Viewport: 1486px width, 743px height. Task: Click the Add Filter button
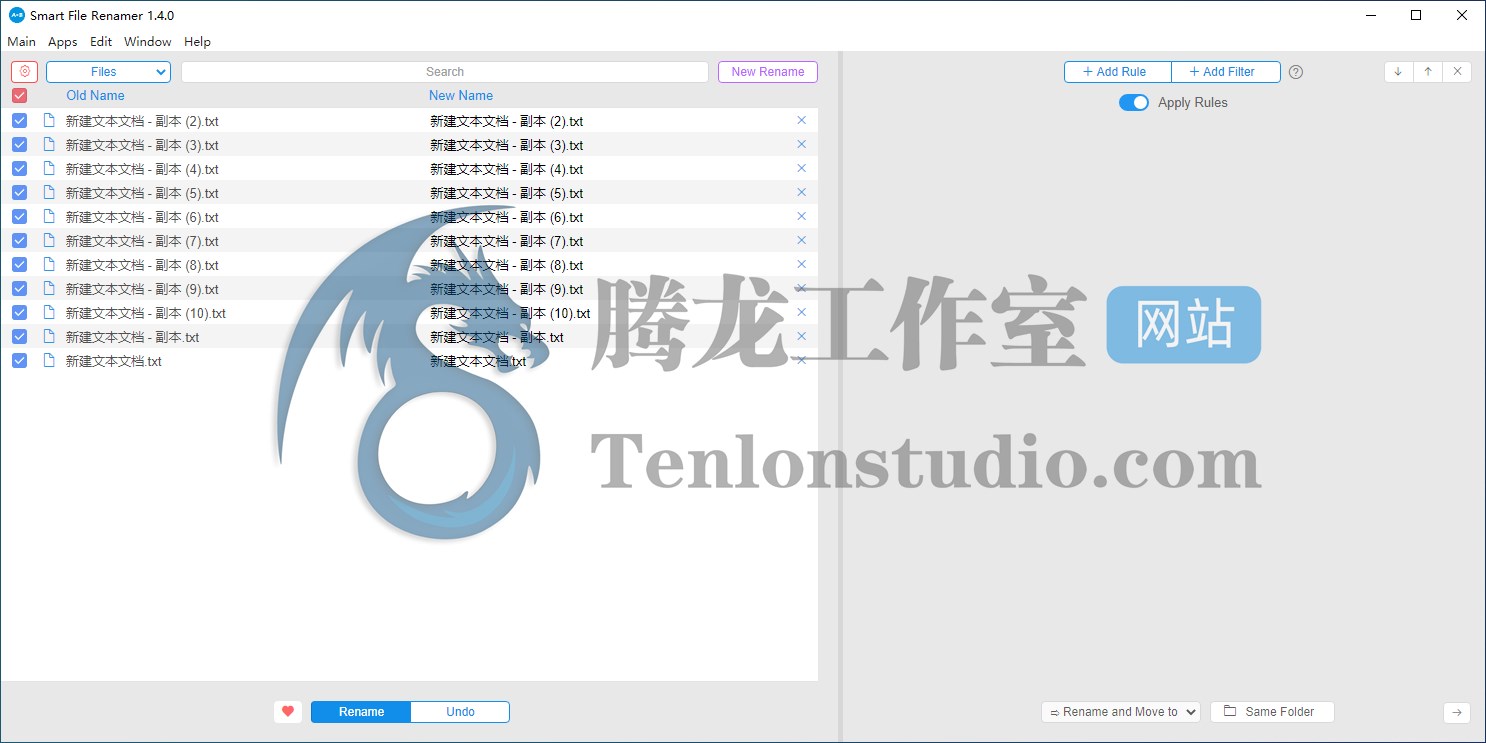(1226, 72)
